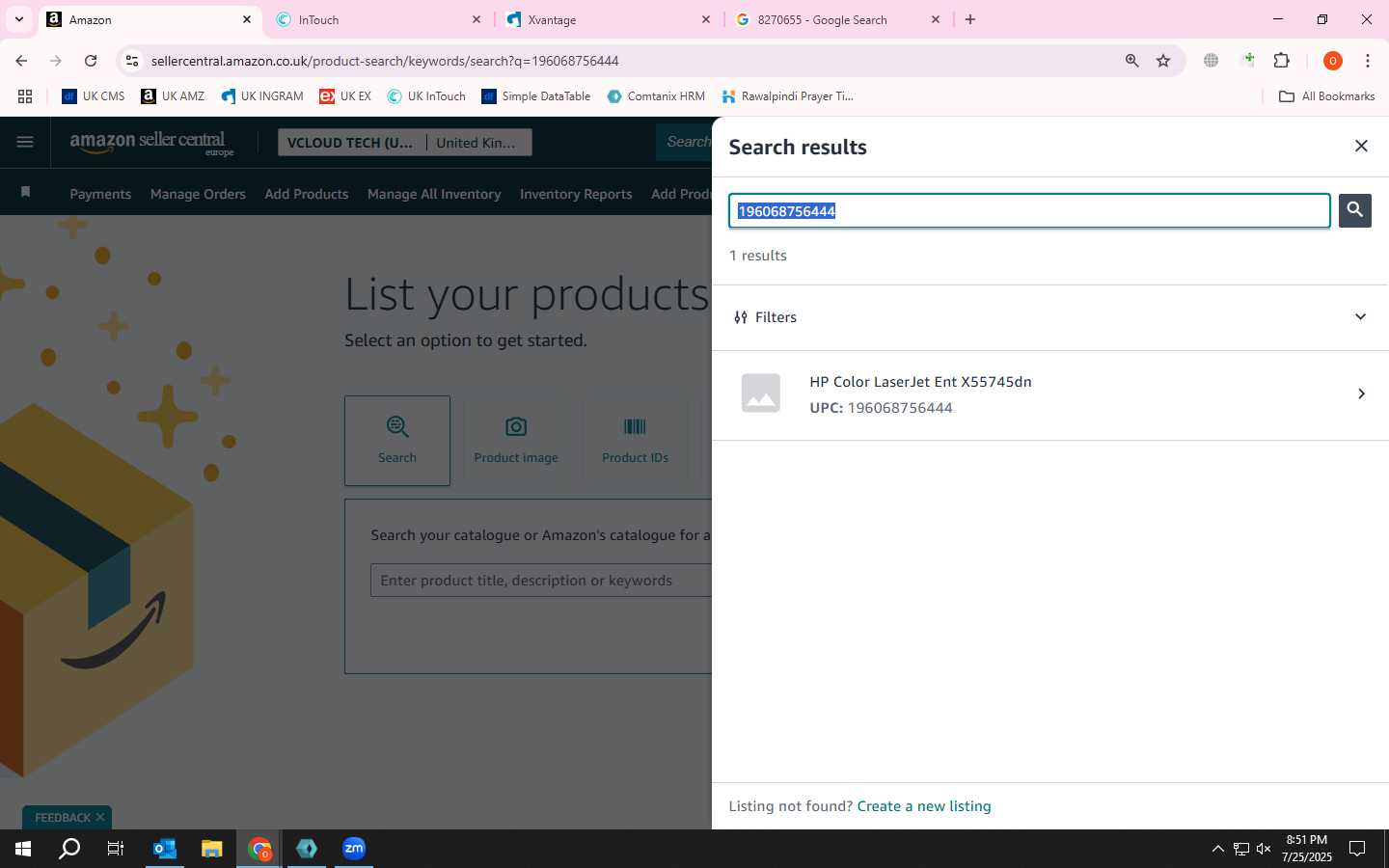Open Chrome three-dot menu

coord(1368,61)
